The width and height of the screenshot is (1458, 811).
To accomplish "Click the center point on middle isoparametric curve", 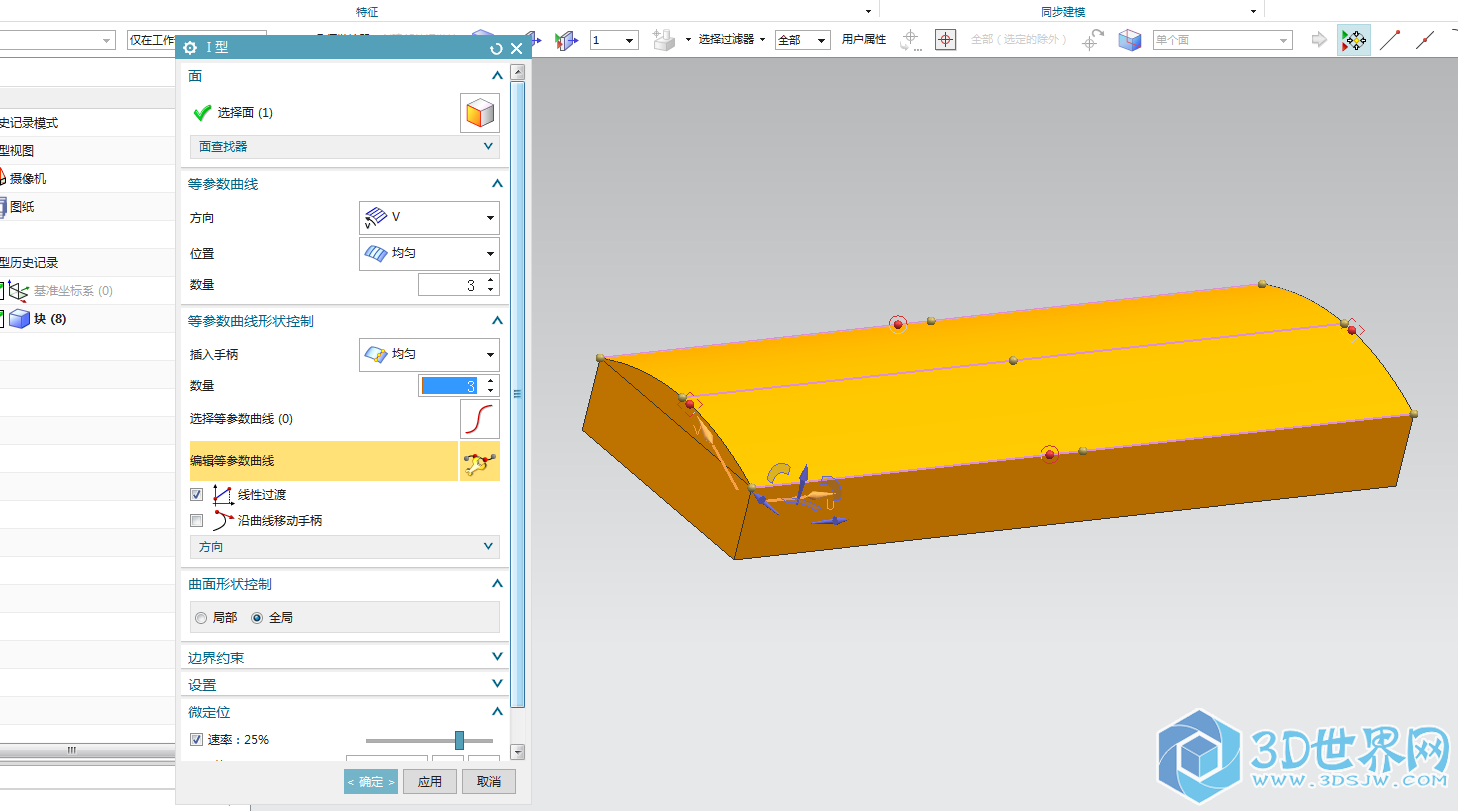I will tap(1013, 360).
